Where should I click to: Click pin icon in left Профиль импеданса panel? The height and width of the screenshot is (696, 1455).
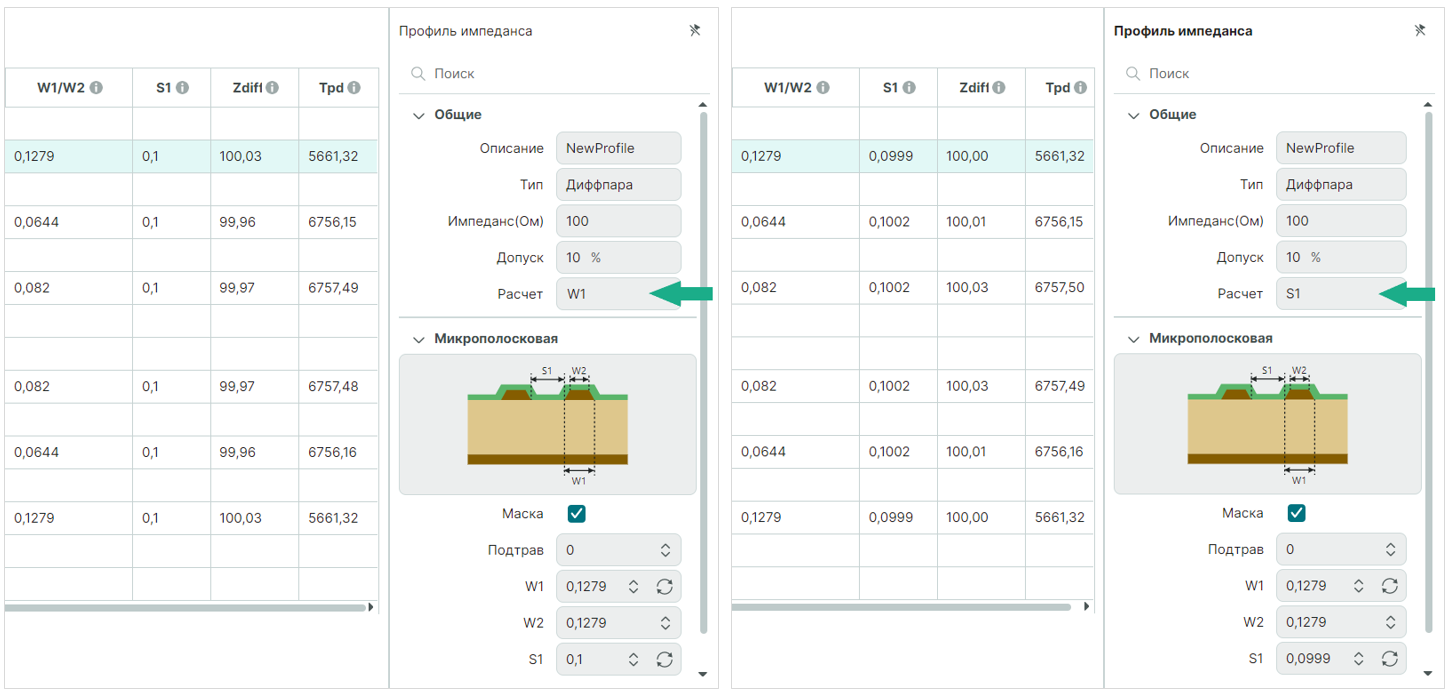click(x=695, y=31)
